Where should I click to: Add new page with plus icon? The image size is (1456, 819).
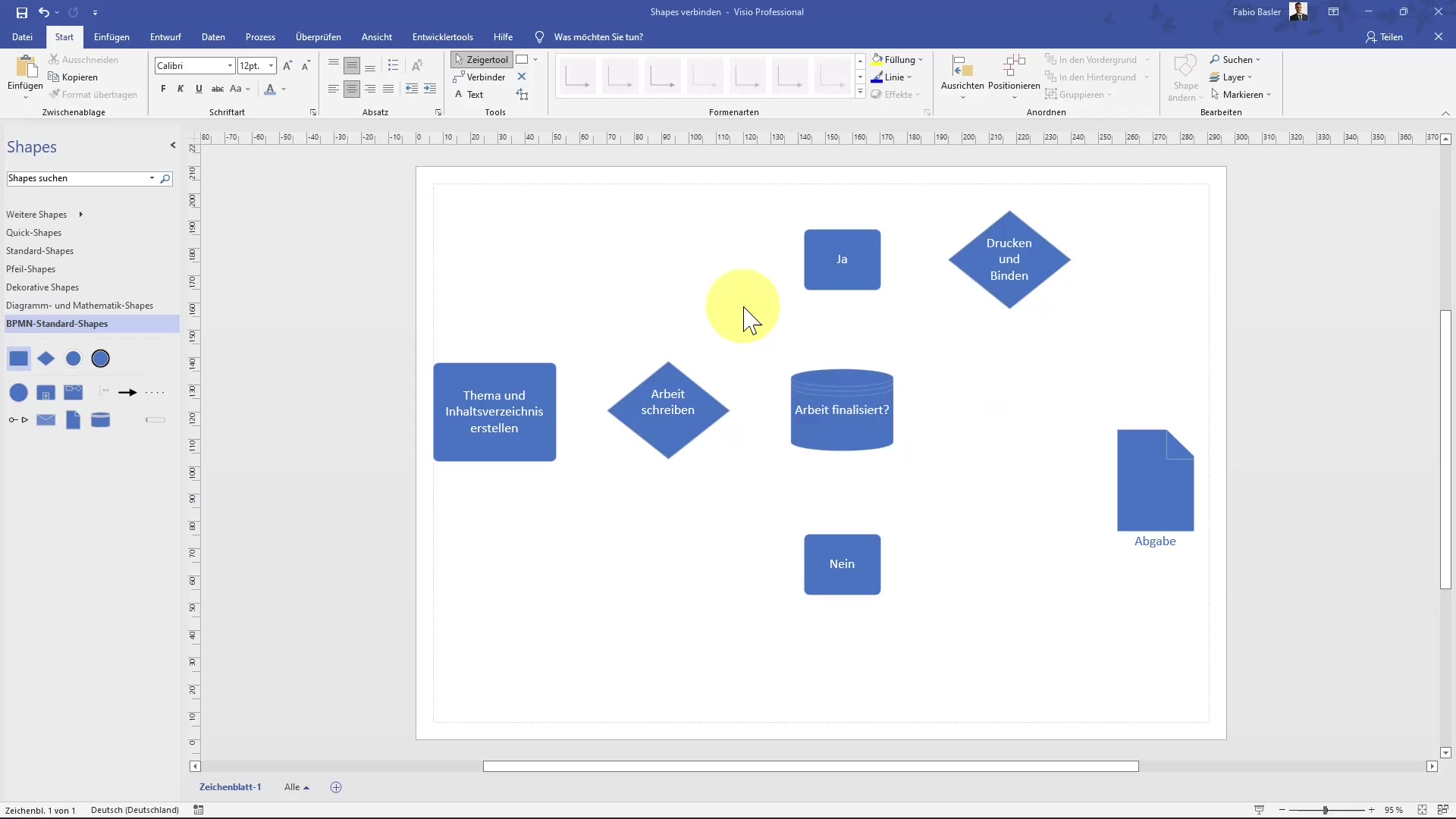click(x=336, y=787)
